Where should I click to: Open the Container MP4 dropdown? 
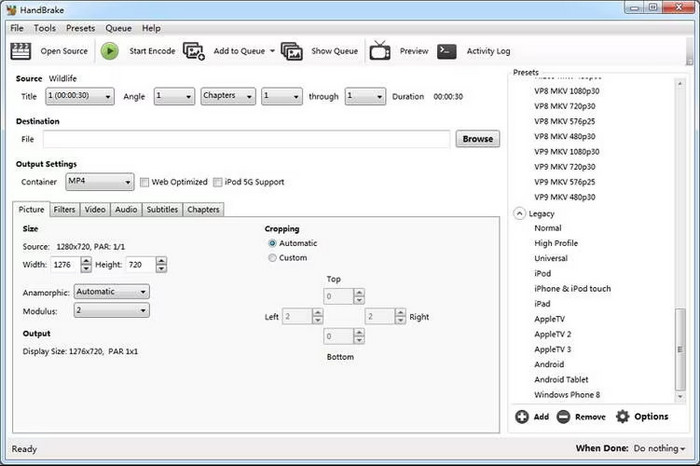[x=99, y=182]
